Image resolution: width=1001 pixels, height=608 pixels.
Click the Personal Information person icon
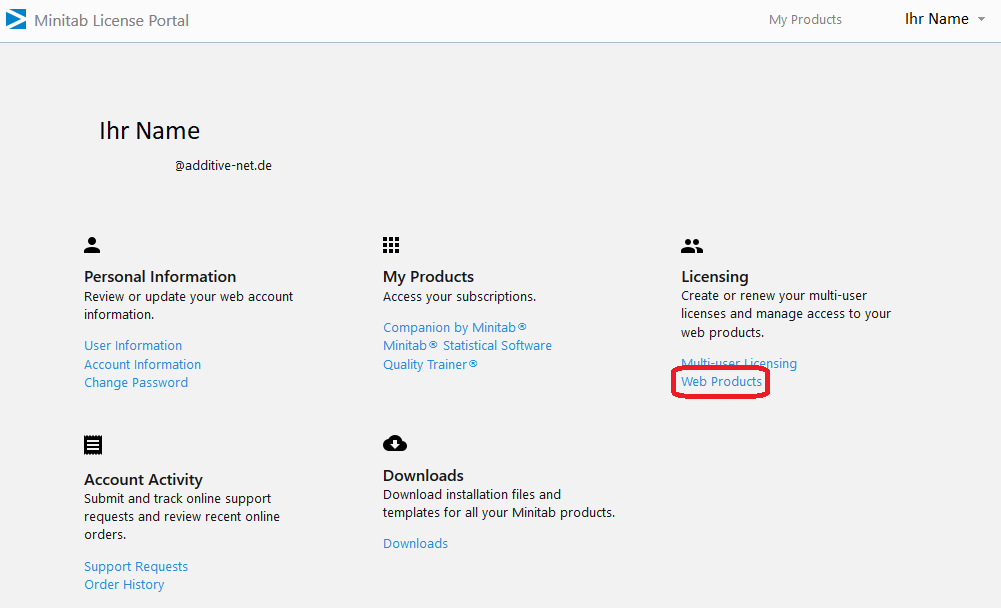(x=92, y=245)
